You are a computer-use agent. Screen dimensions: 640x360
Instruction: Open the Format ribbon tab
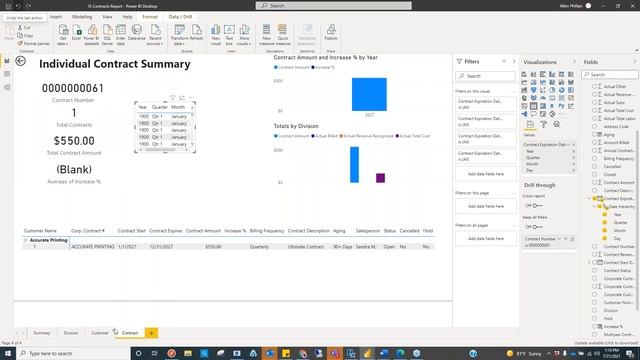point(150,17)
